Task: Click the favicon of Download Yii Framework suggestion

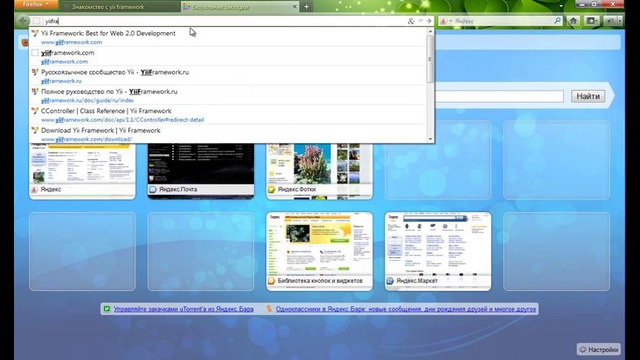Action: pyautogui.click(x=35, y=131)
